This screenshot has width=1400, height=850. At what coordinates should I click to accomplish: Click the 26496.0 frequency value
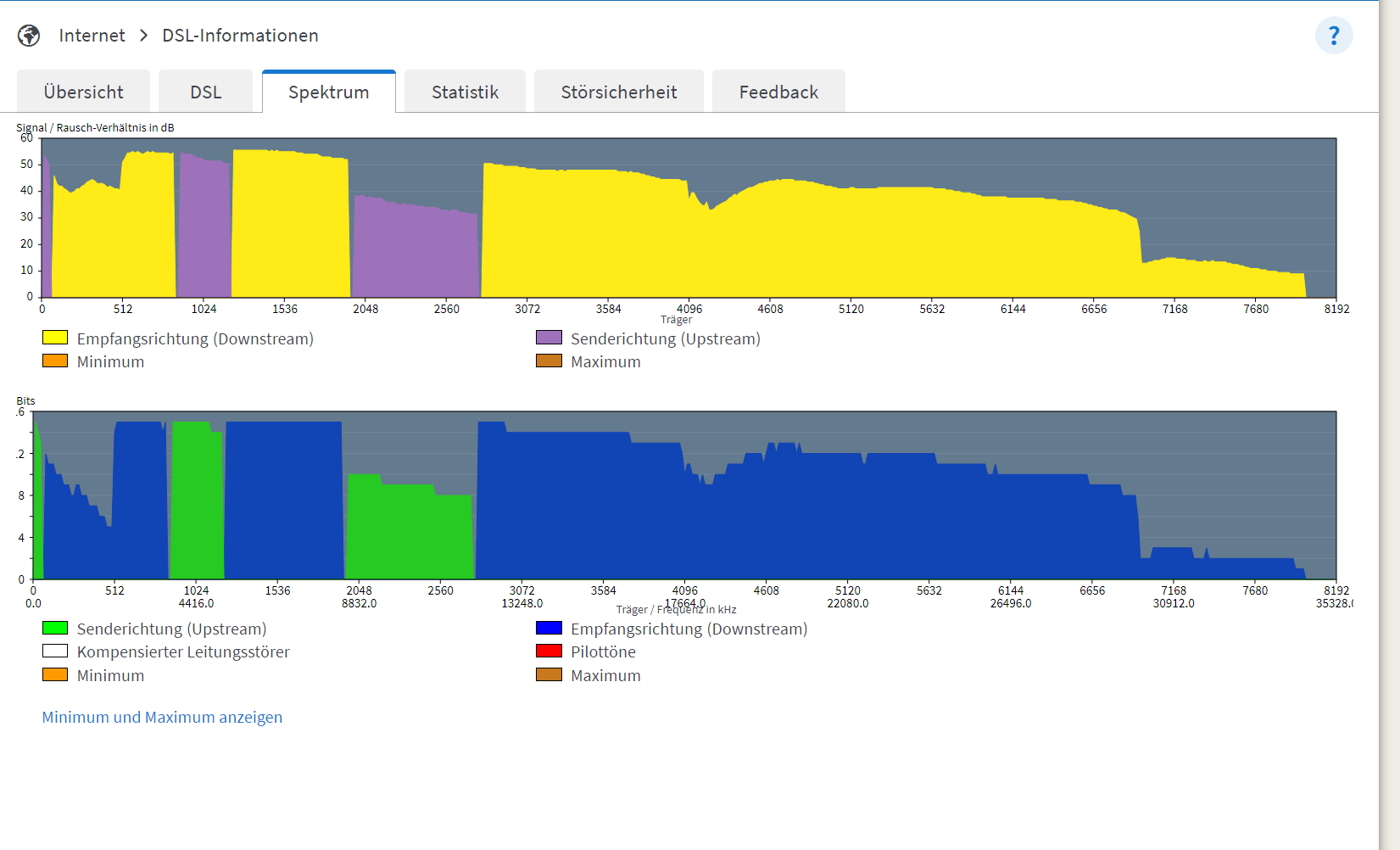click(x=1011, y=604)
